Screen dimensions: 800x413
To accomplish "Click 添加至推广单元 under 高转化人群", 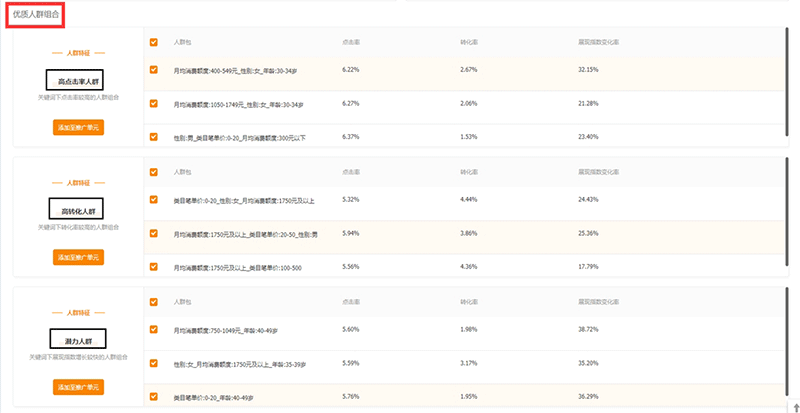I will [x=78, y=257].
